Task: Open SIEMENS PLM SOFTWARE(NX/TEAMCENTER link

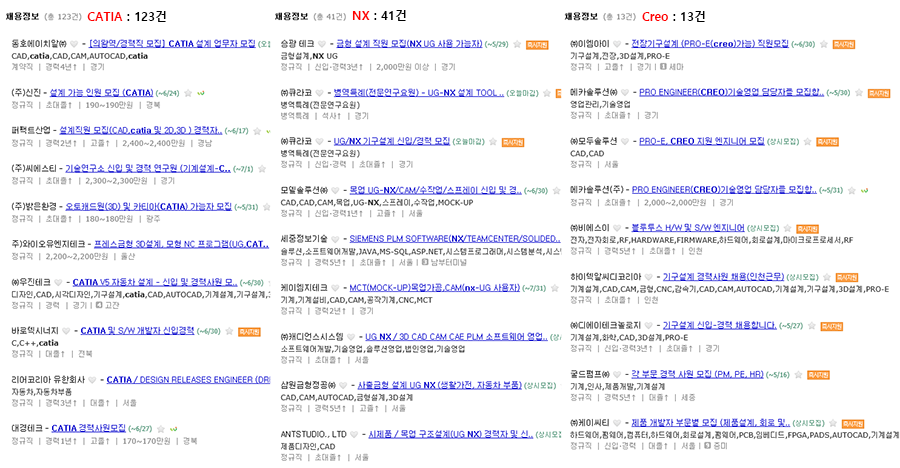Action: point(455,238)
